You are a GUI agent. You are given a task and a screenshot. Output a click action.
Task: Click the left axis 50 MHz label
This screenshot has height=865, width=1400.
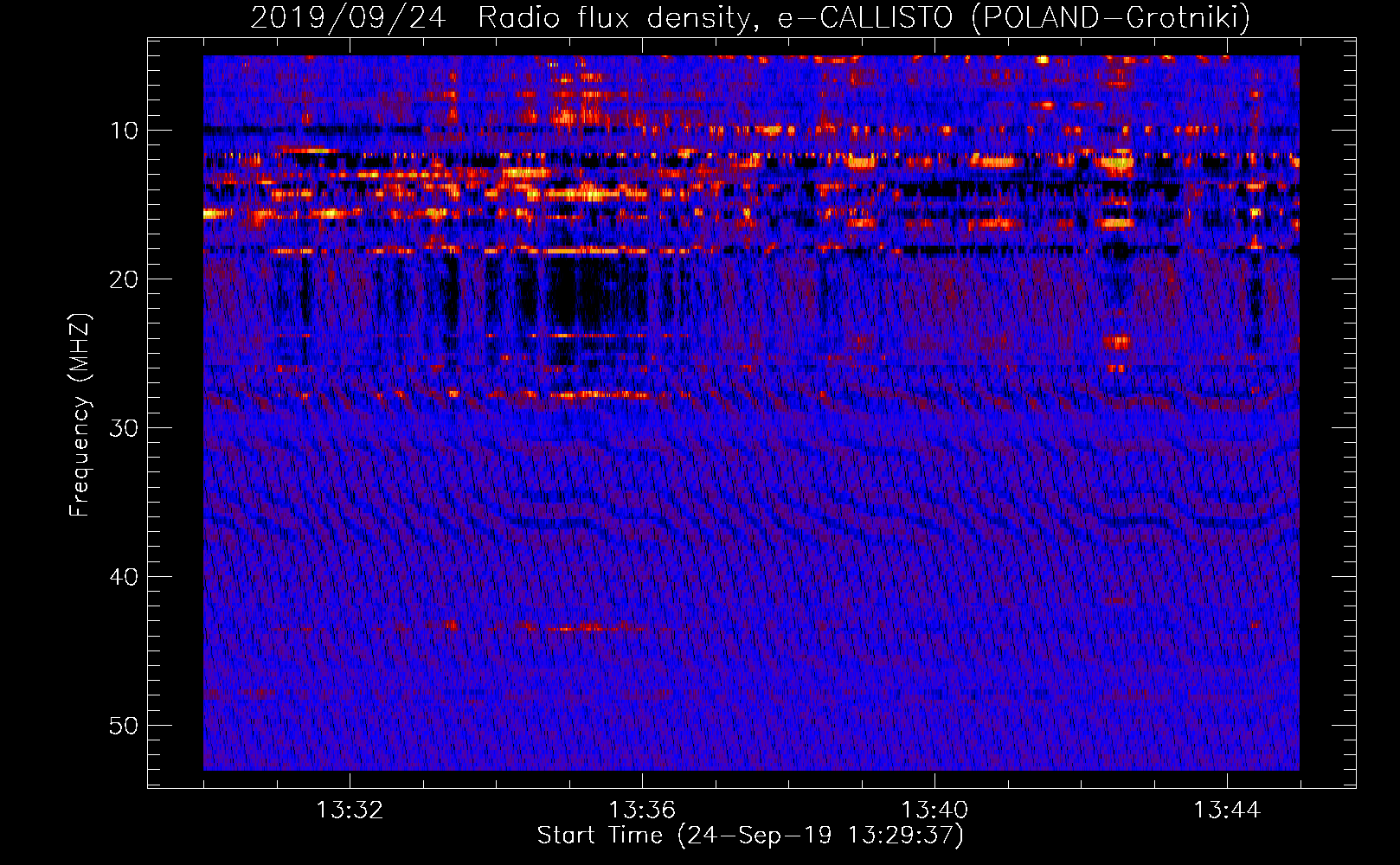click(124, 726)
